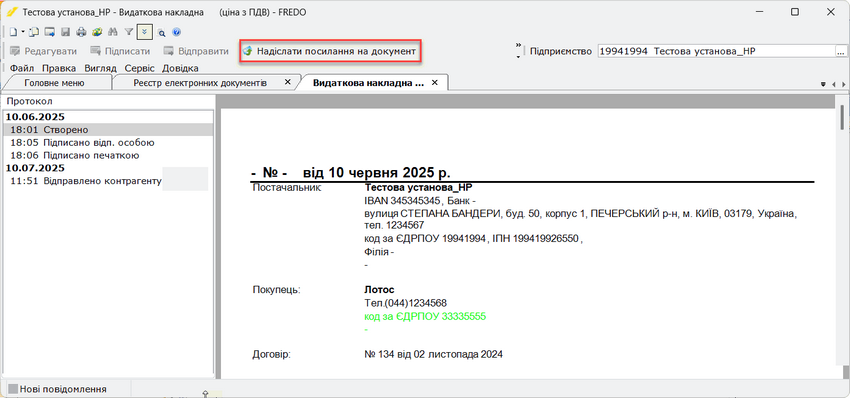Click the binoculars search icon
Image resolution: width=850 pixels, height=398 pixels.
(x=113, y=32)
